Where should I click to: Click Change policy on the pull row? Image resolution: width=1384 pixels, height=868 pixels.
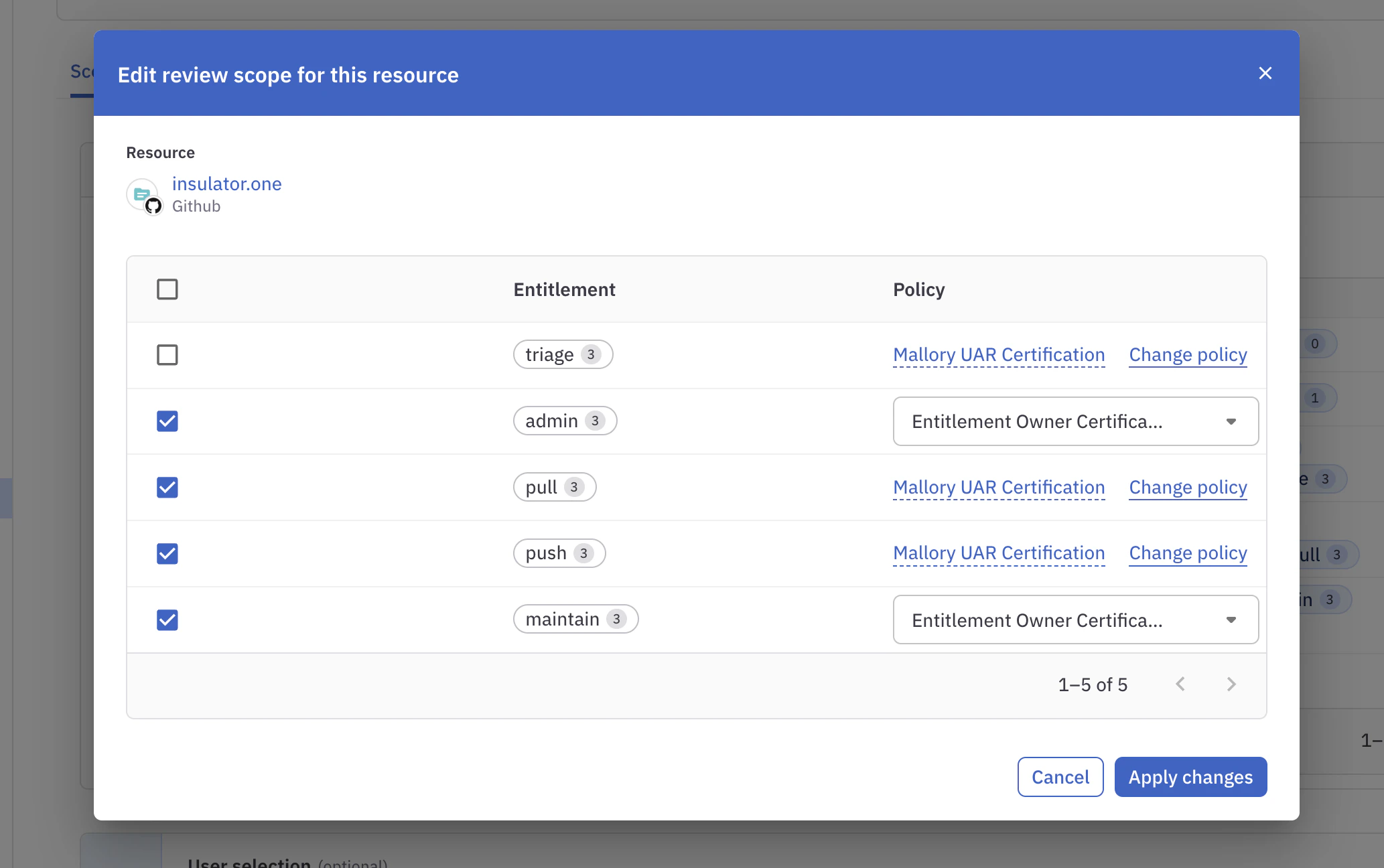pyautogui.click(x=1187, y=487)
